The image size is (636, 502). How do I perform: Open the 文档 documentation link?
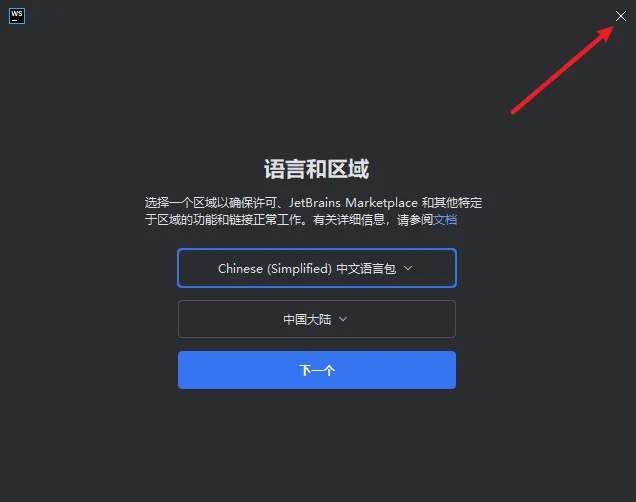point(445,220)
